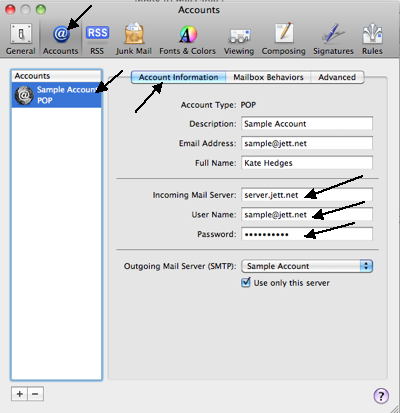The image size is (400, 413).
Task: Open Composing preferences
Action: pos(284,39)
